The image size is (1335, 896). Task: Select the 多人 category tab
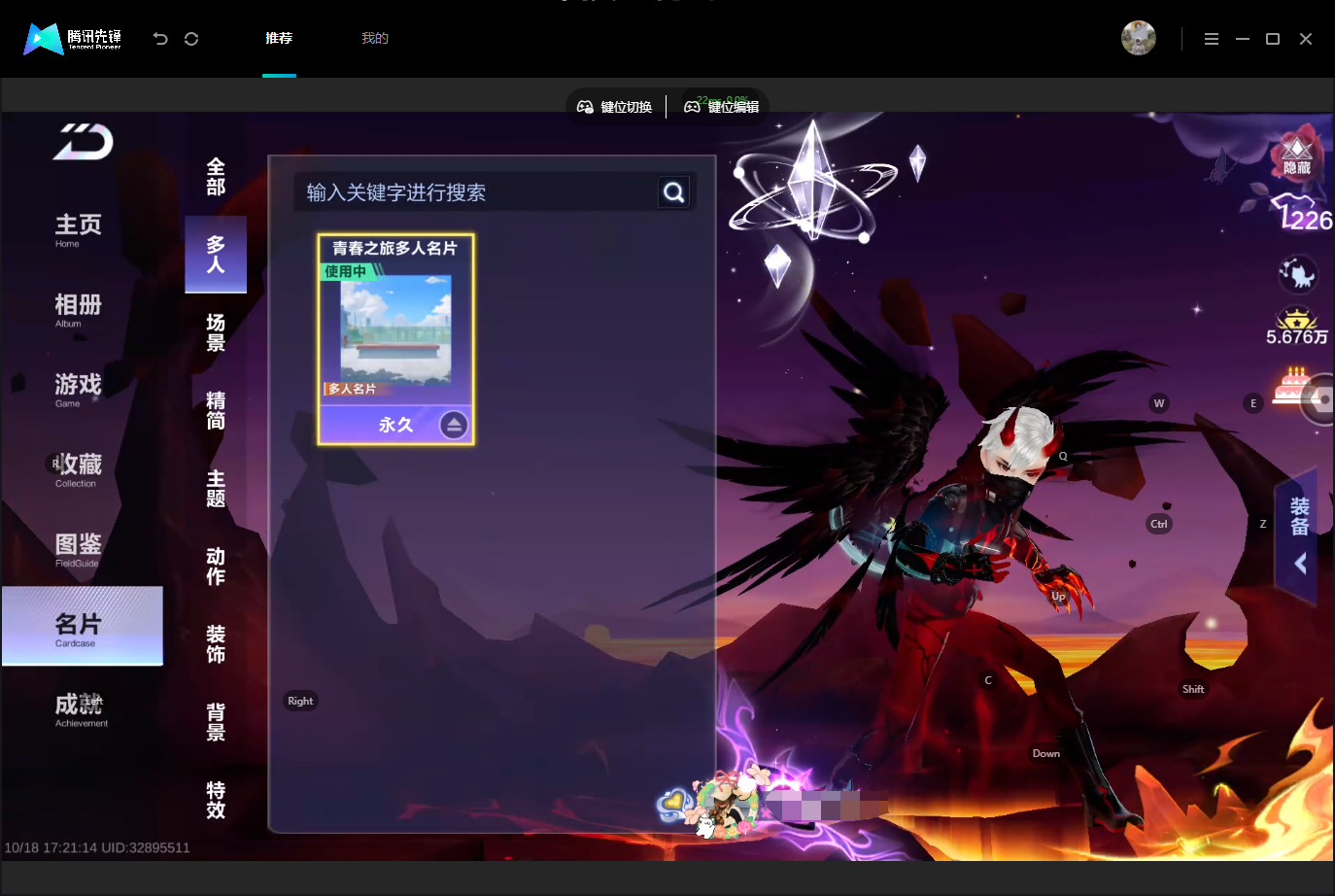pyautogui.click(x=216, y=255)
